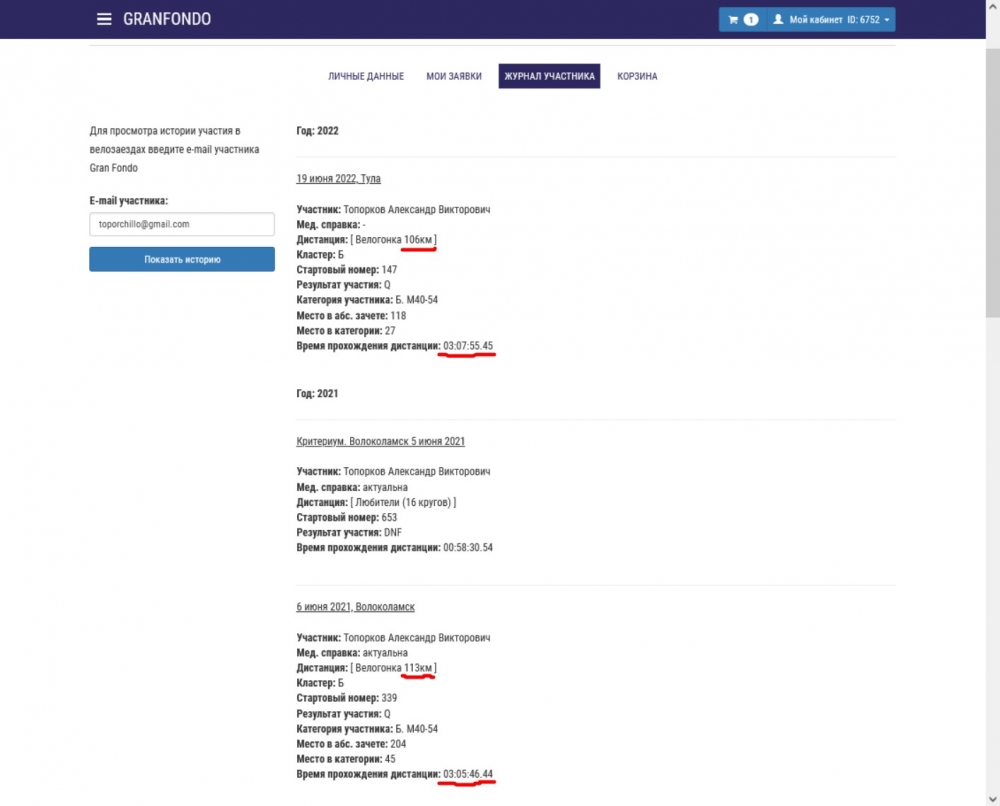Image resolution: width=1000 pixels, height=806 pixels.
Task: Click the Год: 2021 section heading
Action: (x=317, y=394)
